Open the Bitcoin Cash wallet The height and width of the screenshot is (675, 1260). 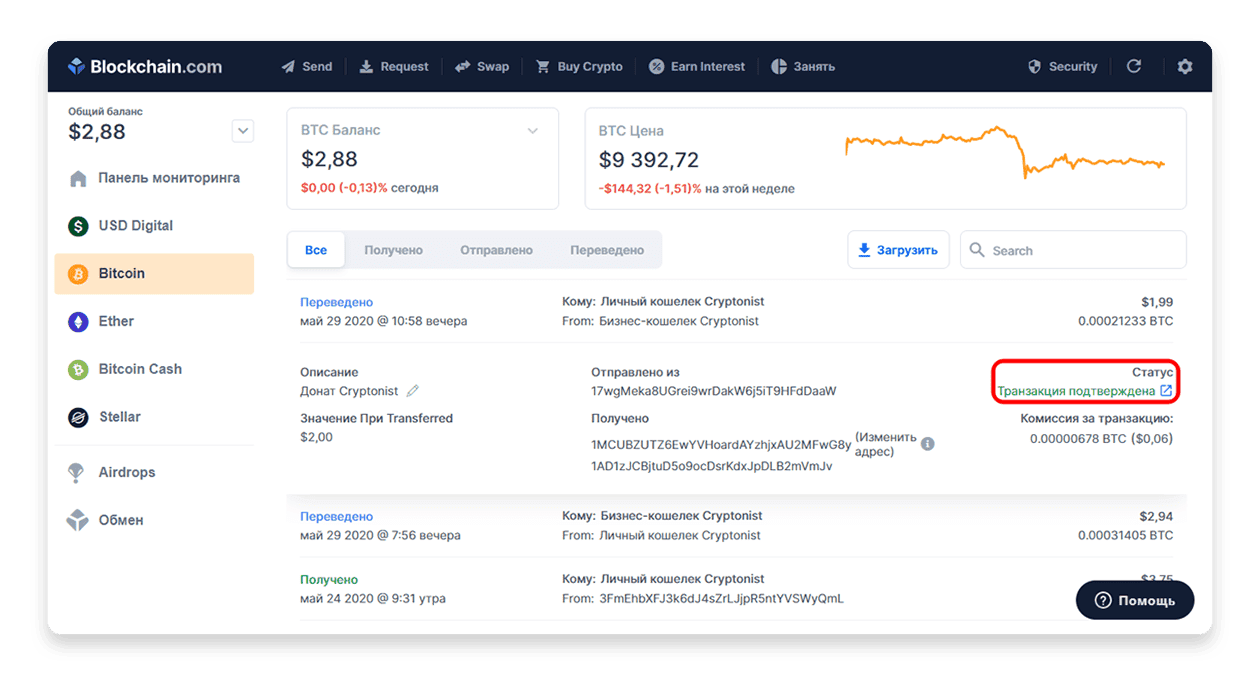(154, 370)
